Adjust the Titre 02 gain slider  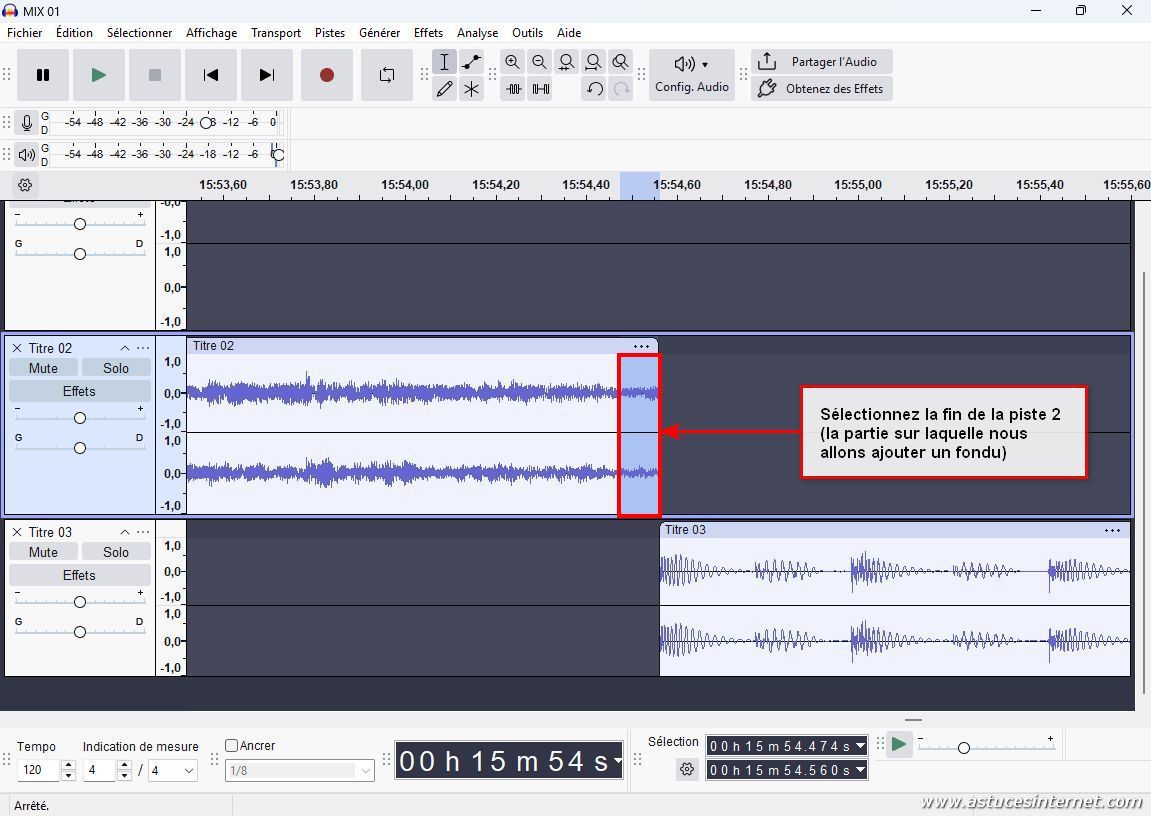point(79,418)
